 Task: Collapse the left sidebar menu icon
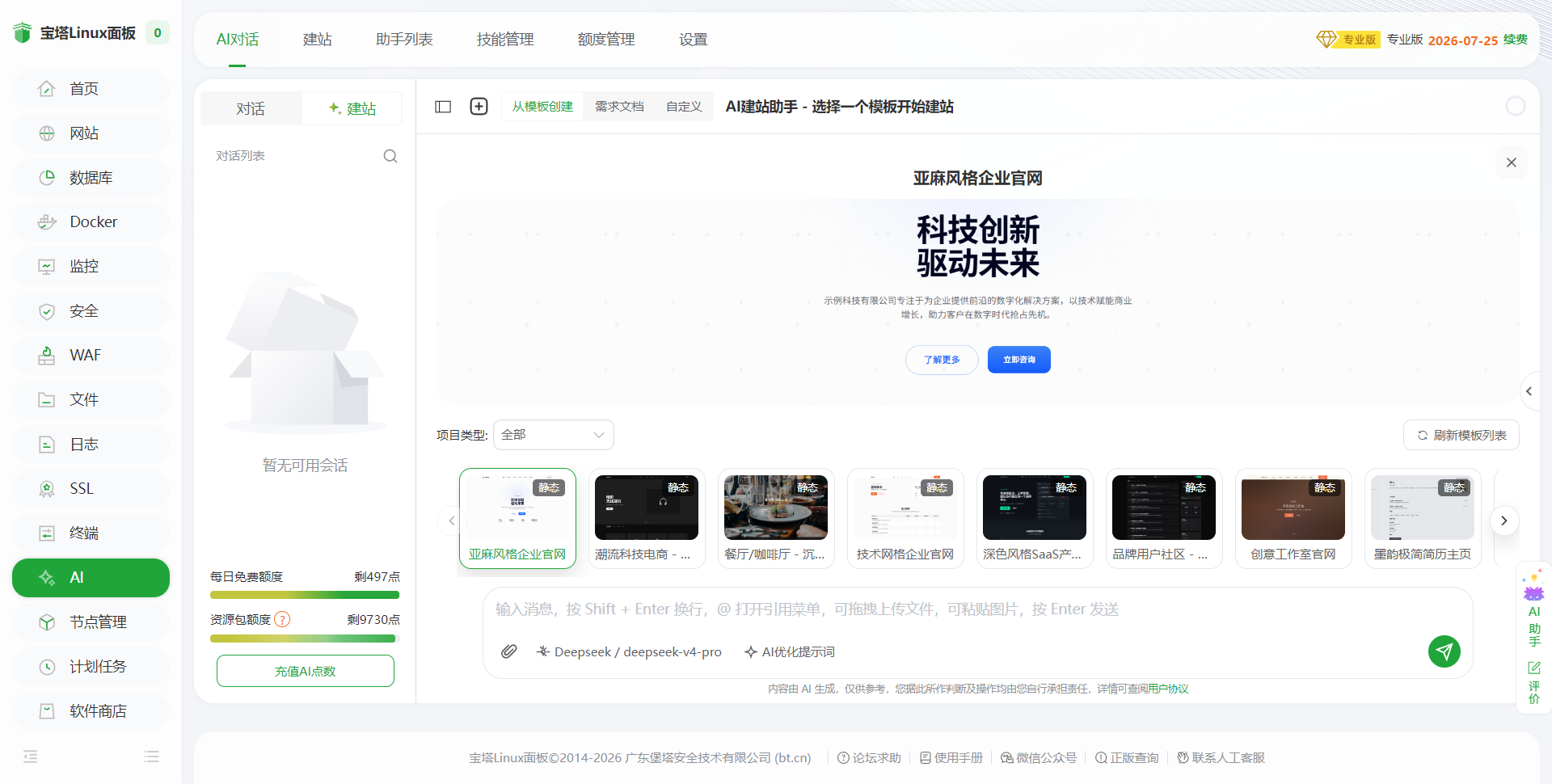pos(31,757)
